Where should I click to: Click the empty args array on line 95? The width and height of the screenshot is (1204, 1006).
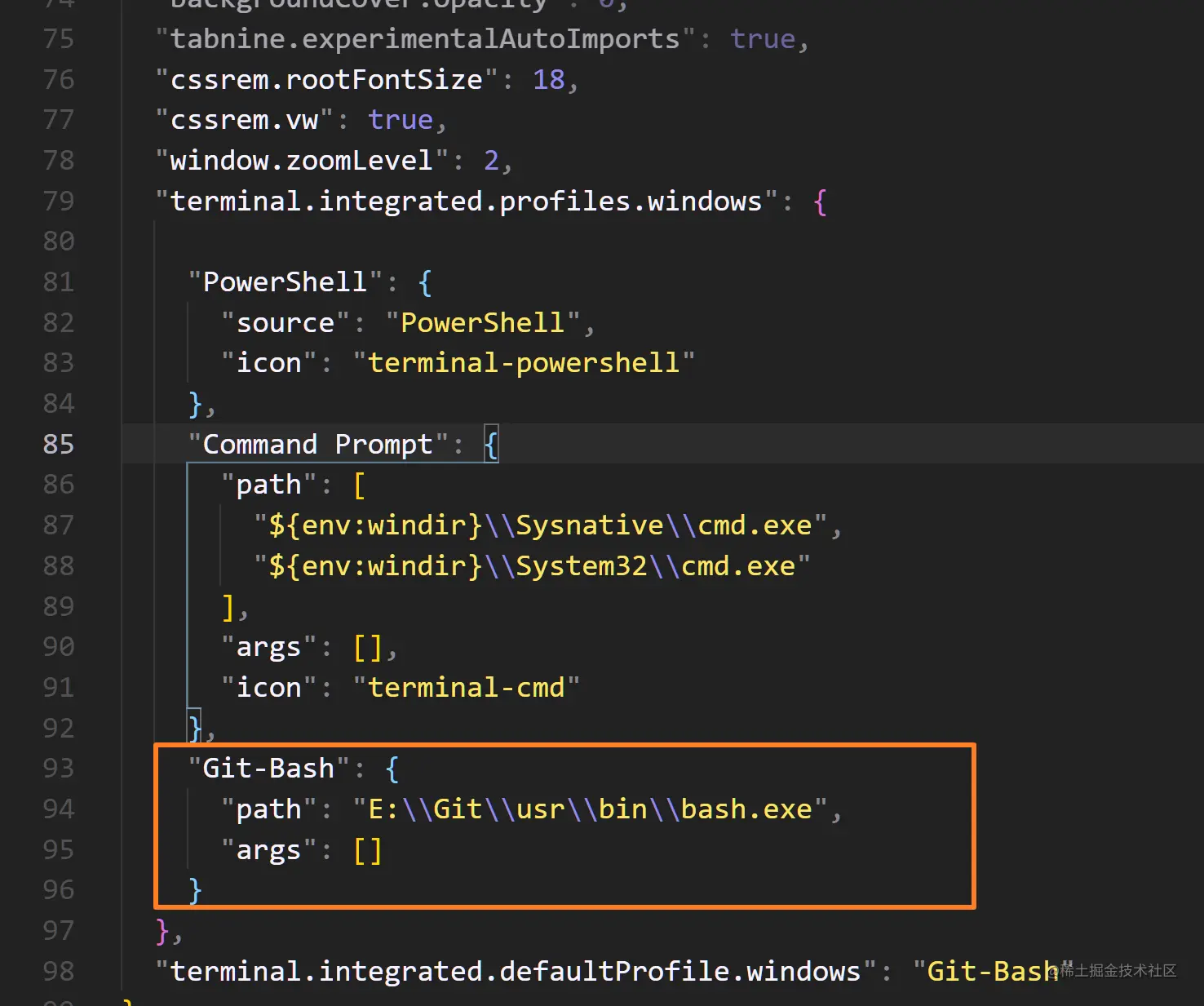coord(367,849)
